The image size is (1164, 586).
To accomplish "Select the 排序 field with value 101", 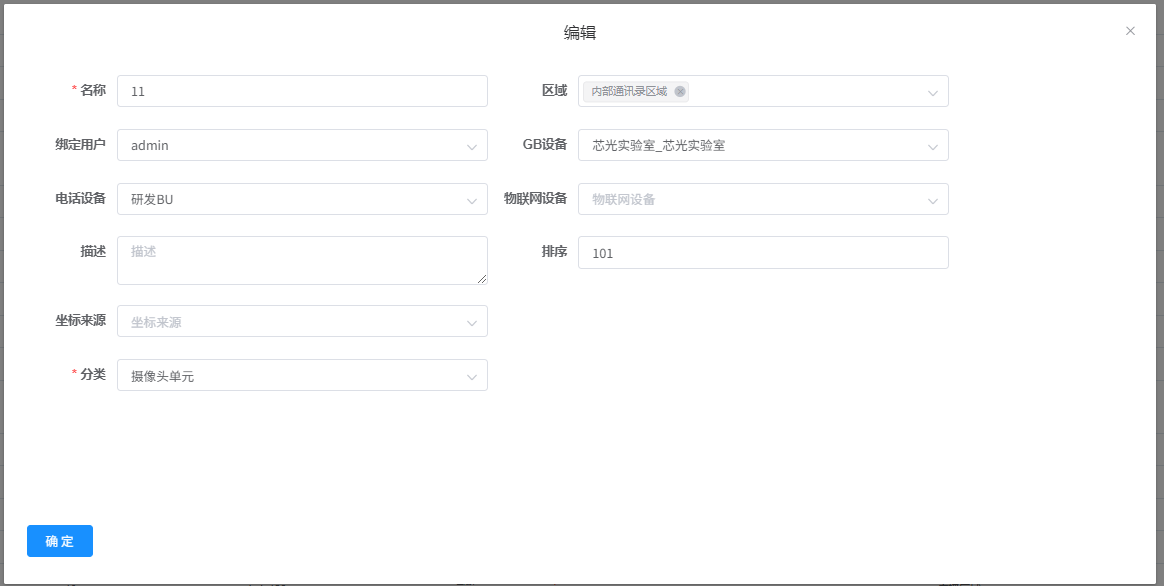I will (x=762, y=253).
